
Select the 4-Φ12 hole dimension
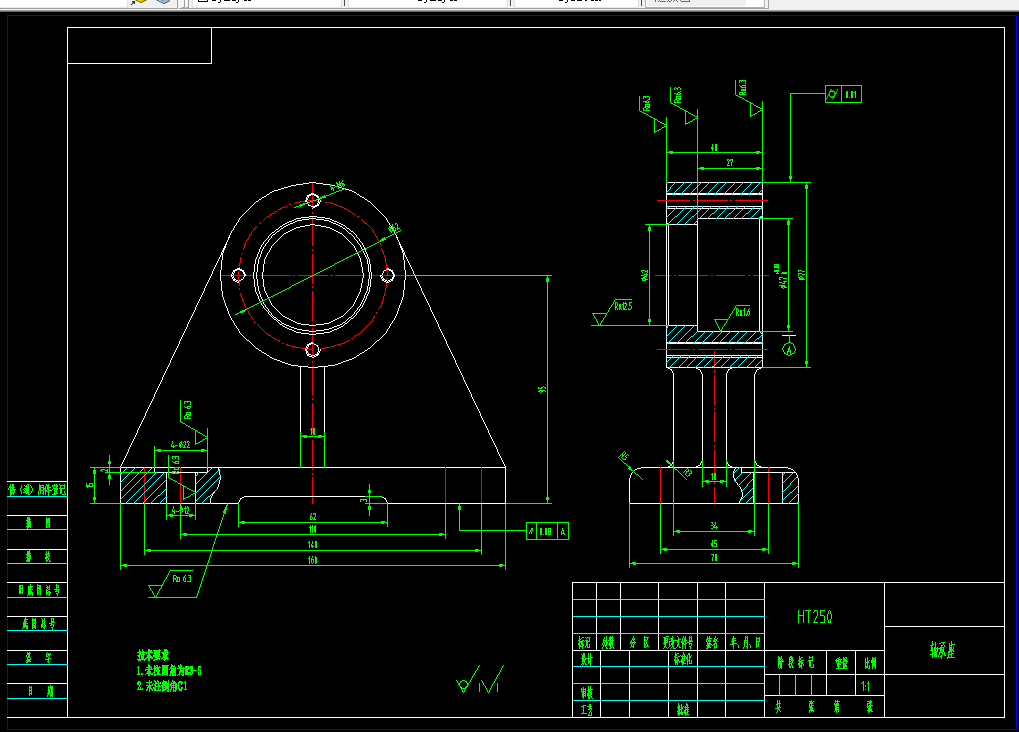181,510
